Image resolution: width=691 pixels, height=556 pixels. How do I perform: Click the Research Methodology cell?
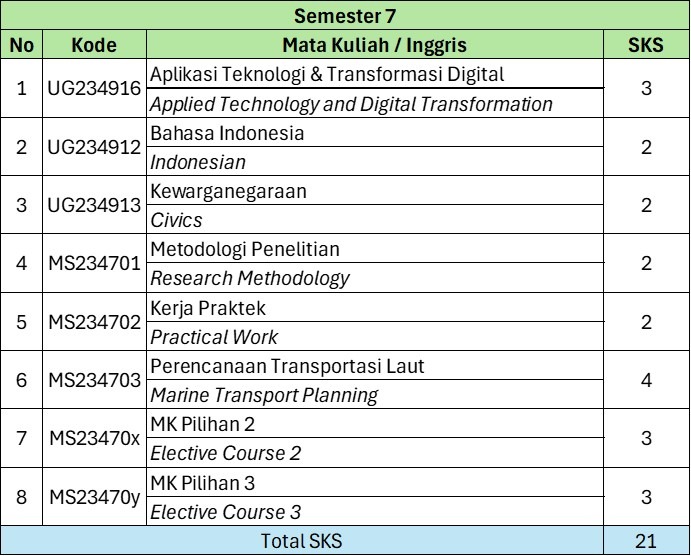[250, 278]
